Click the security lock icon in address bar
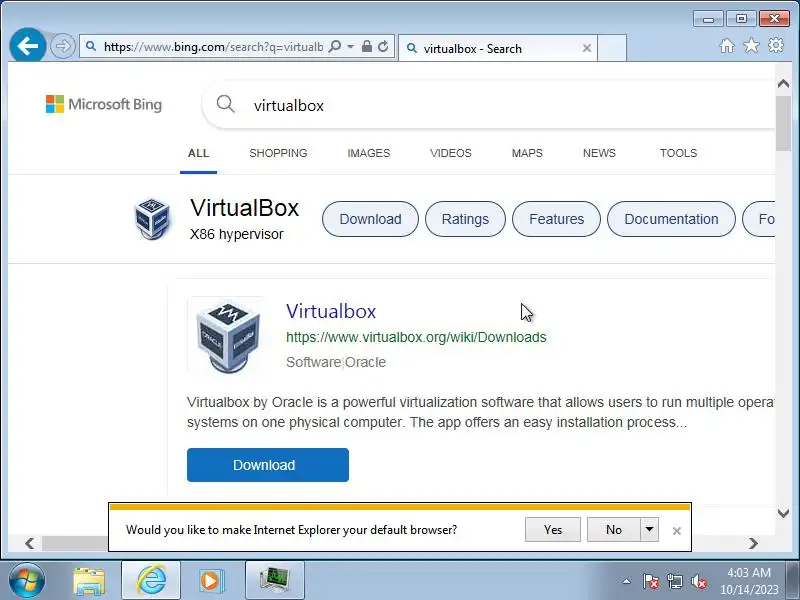Screen dimensions: 800x600 tap(366, 46)
